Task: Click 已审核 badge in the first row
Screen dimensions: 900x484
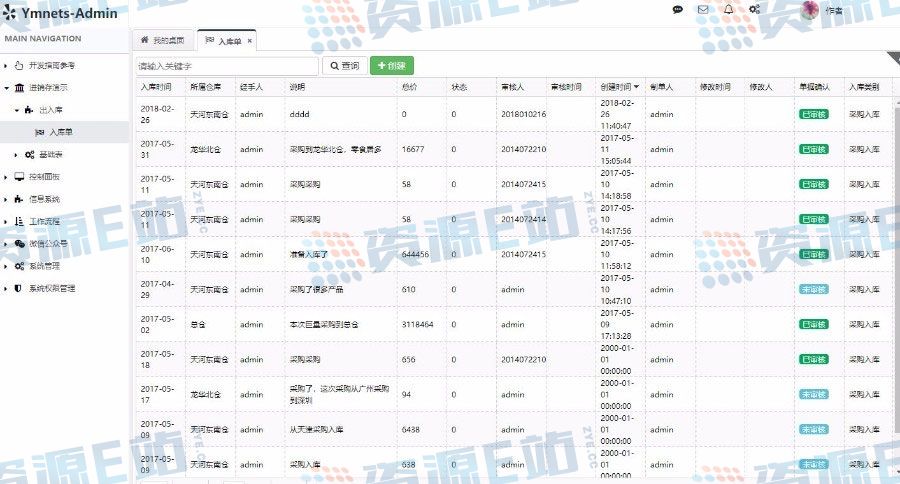Action: pos(813,114)
